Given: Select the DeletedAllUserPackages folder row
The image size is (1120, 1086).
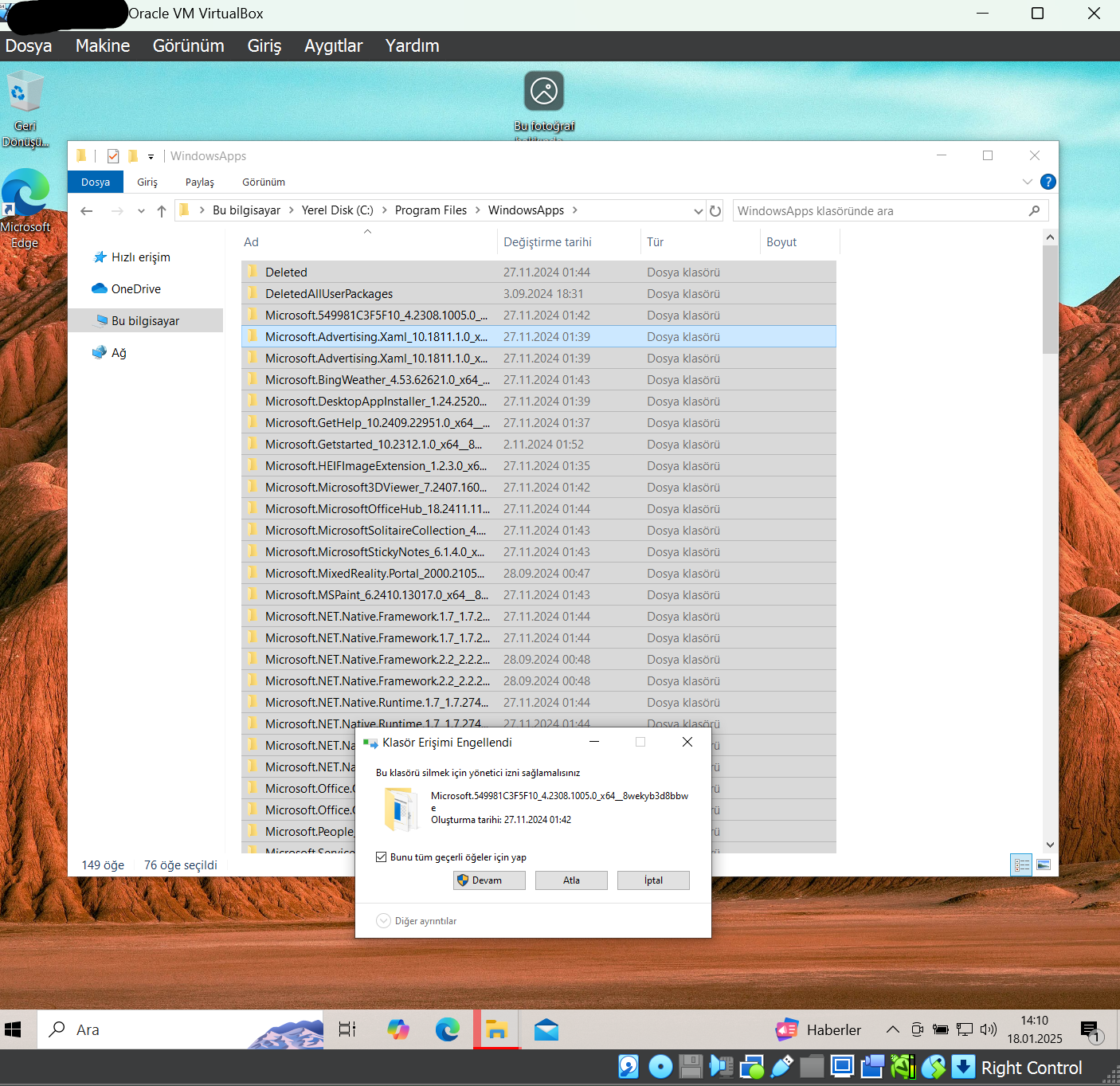Looking at the screenshot, I should [x=538, y=294].
